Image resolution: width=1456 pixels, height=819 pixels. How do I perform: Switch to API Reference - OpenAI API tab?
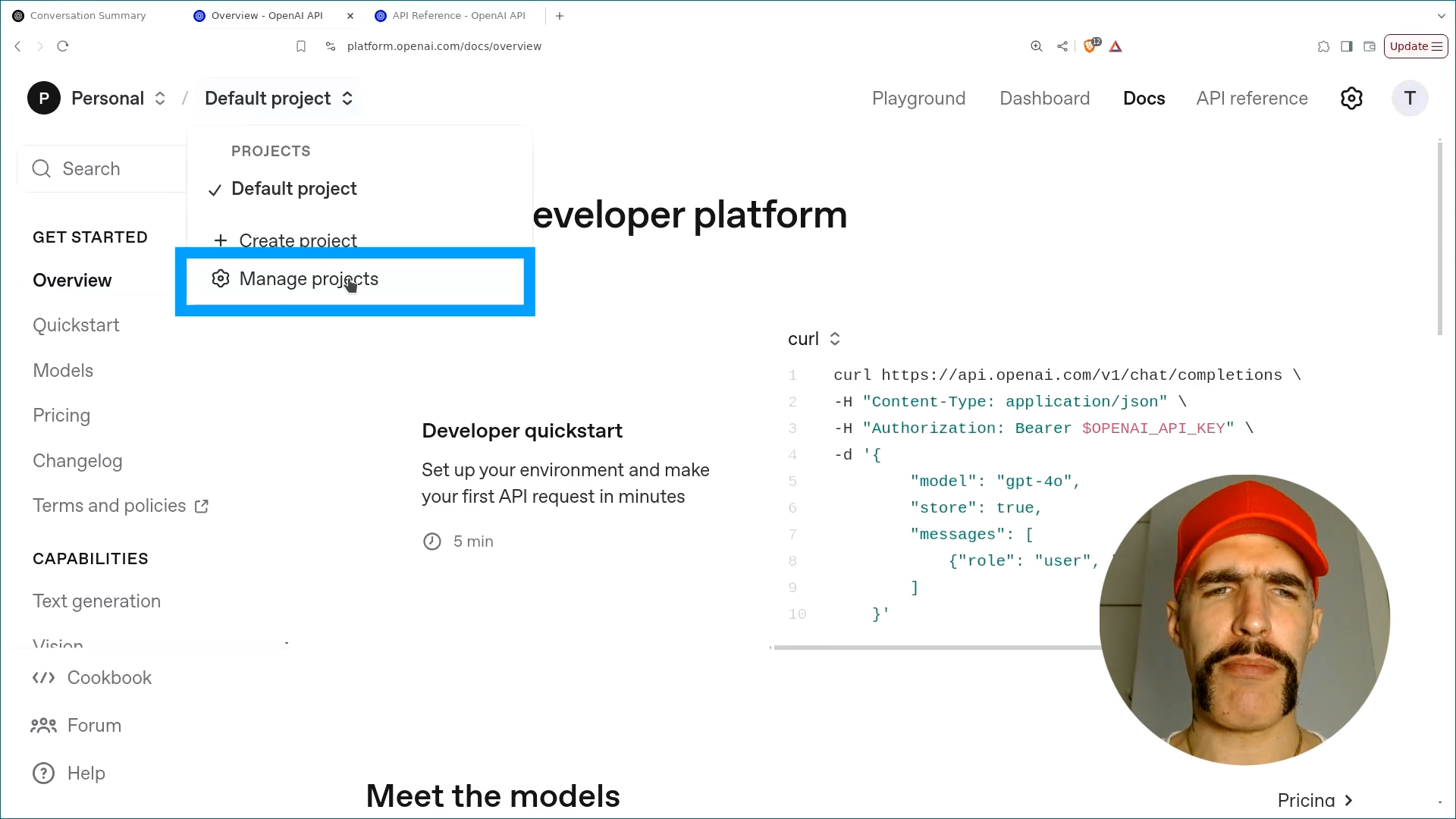coord(459,16)
